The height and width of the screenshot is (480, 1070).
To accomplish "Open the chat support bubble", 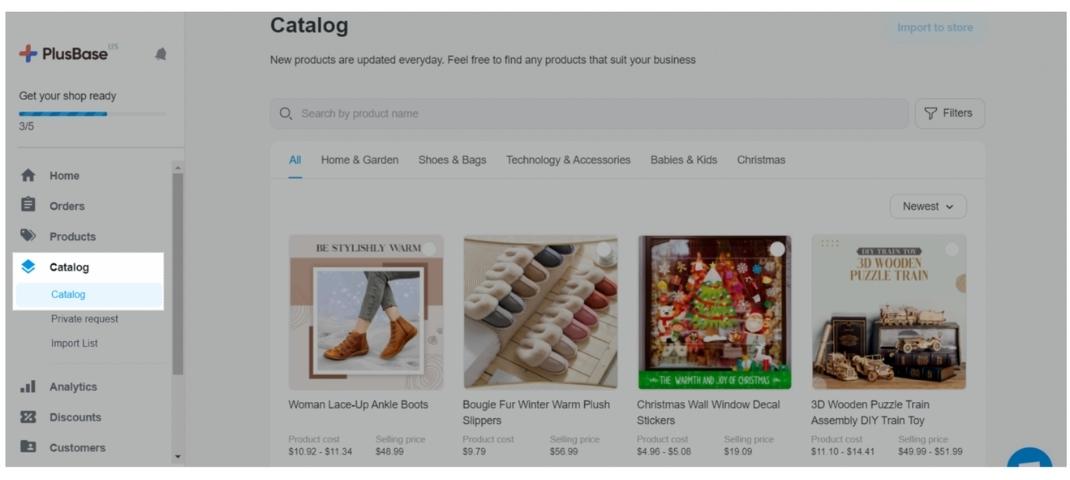I will [1030, 463].
